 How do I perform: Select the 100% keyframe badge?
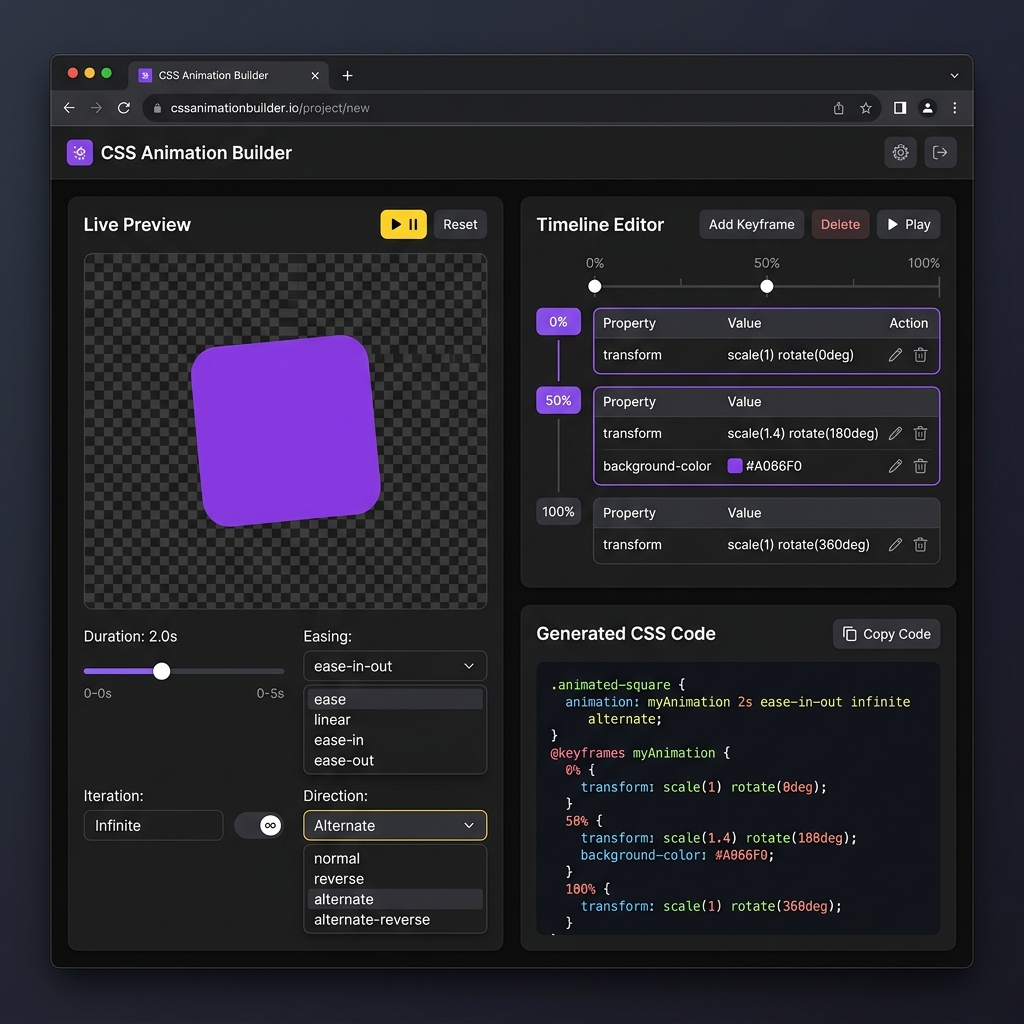pyautogui.click(x=558, y=511)
